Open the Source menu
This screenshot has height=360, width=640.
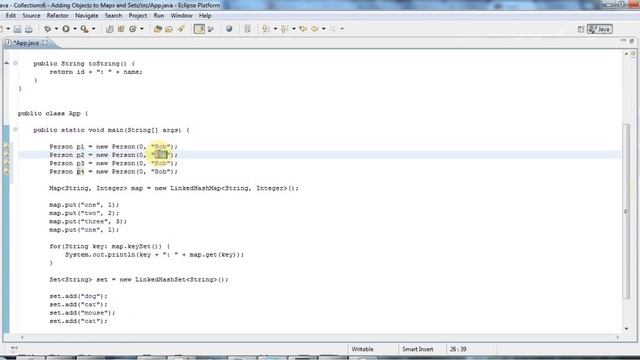pos(31,16)
